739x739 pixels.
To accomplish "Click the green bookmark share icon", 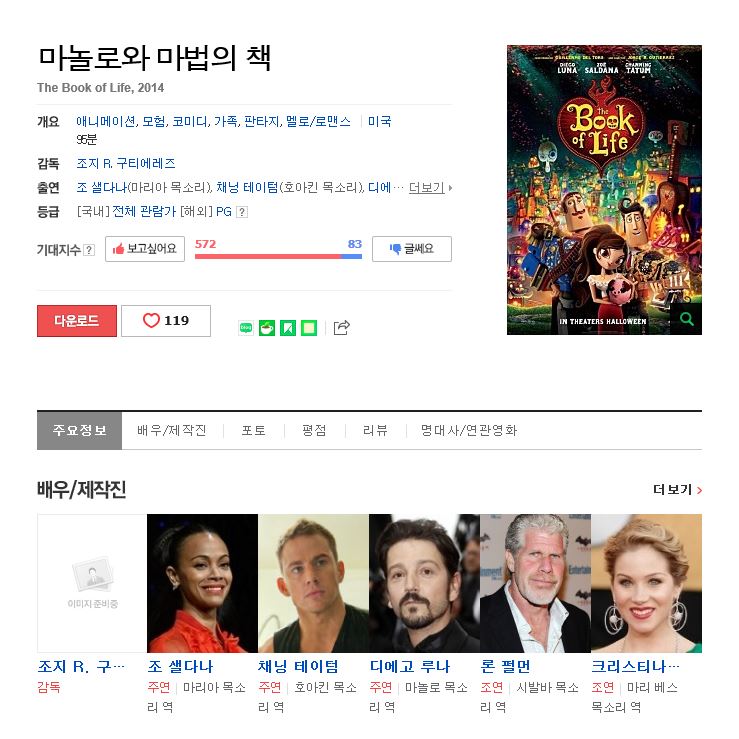I will [288, 328].
